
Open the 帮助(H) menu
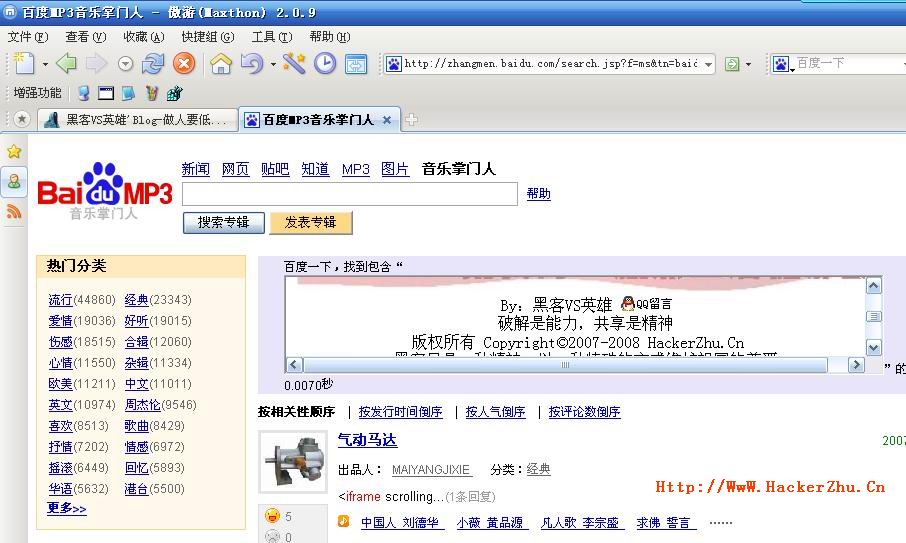[329, 37]
